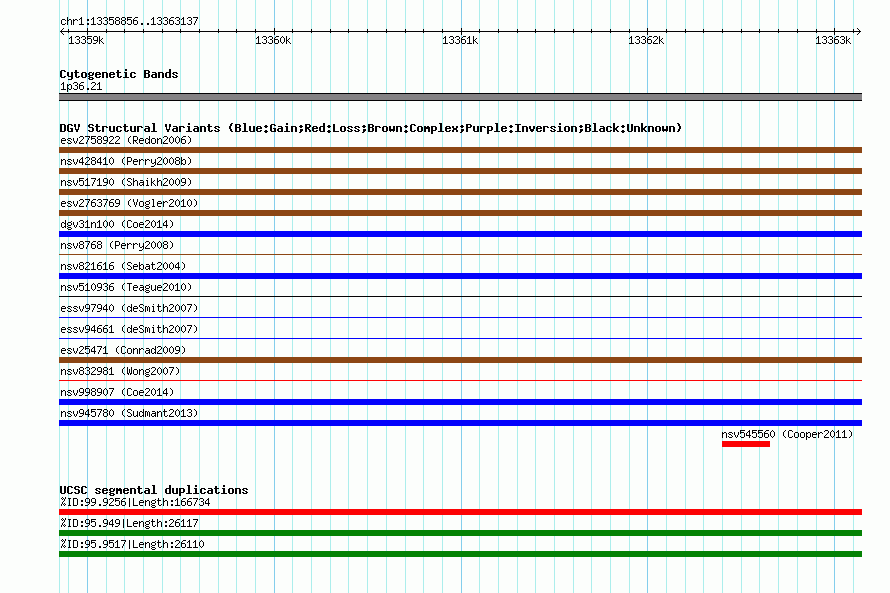Click the 1p36.21 band label
Image resolution: width=890 pixels, height=593 pixels.
[x=81, y=86]
